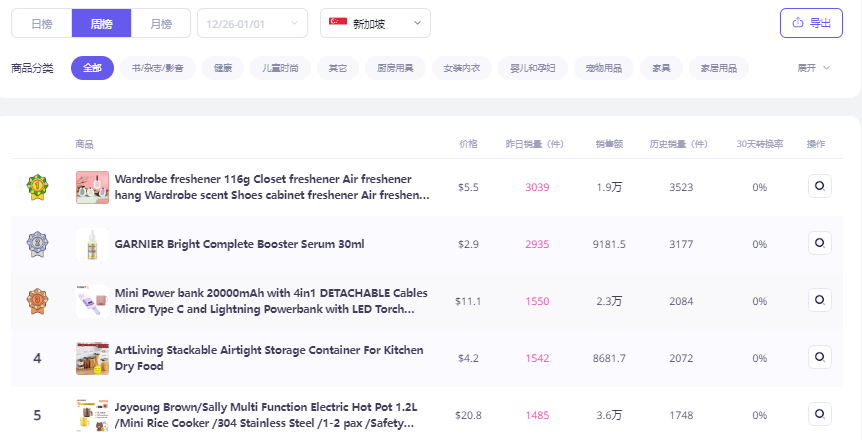Filter by 家具 category
This screenshot has width=862, height=440.
point(661,68)
